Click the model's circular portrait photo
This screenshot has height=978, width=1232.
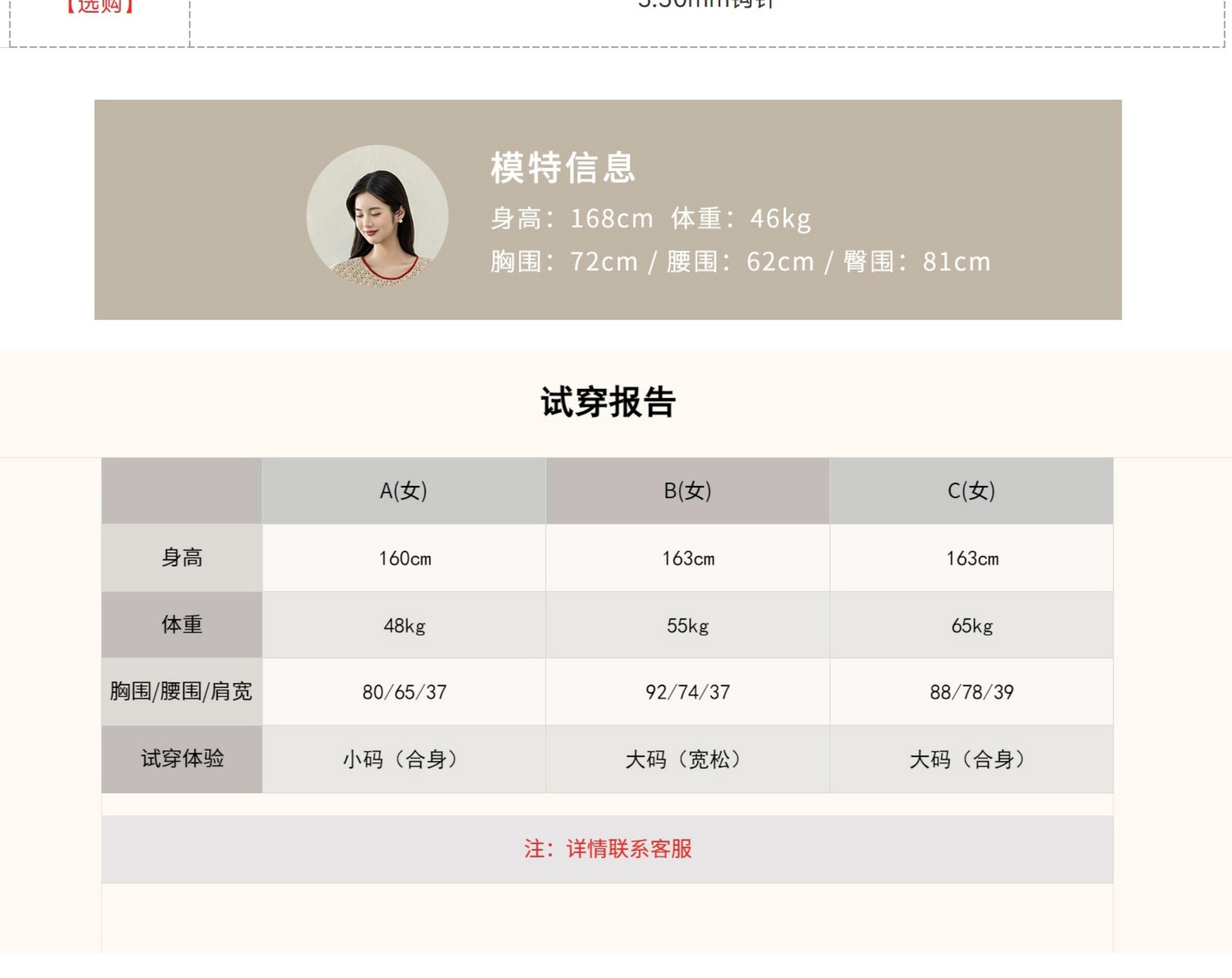(x=377, y=216)
